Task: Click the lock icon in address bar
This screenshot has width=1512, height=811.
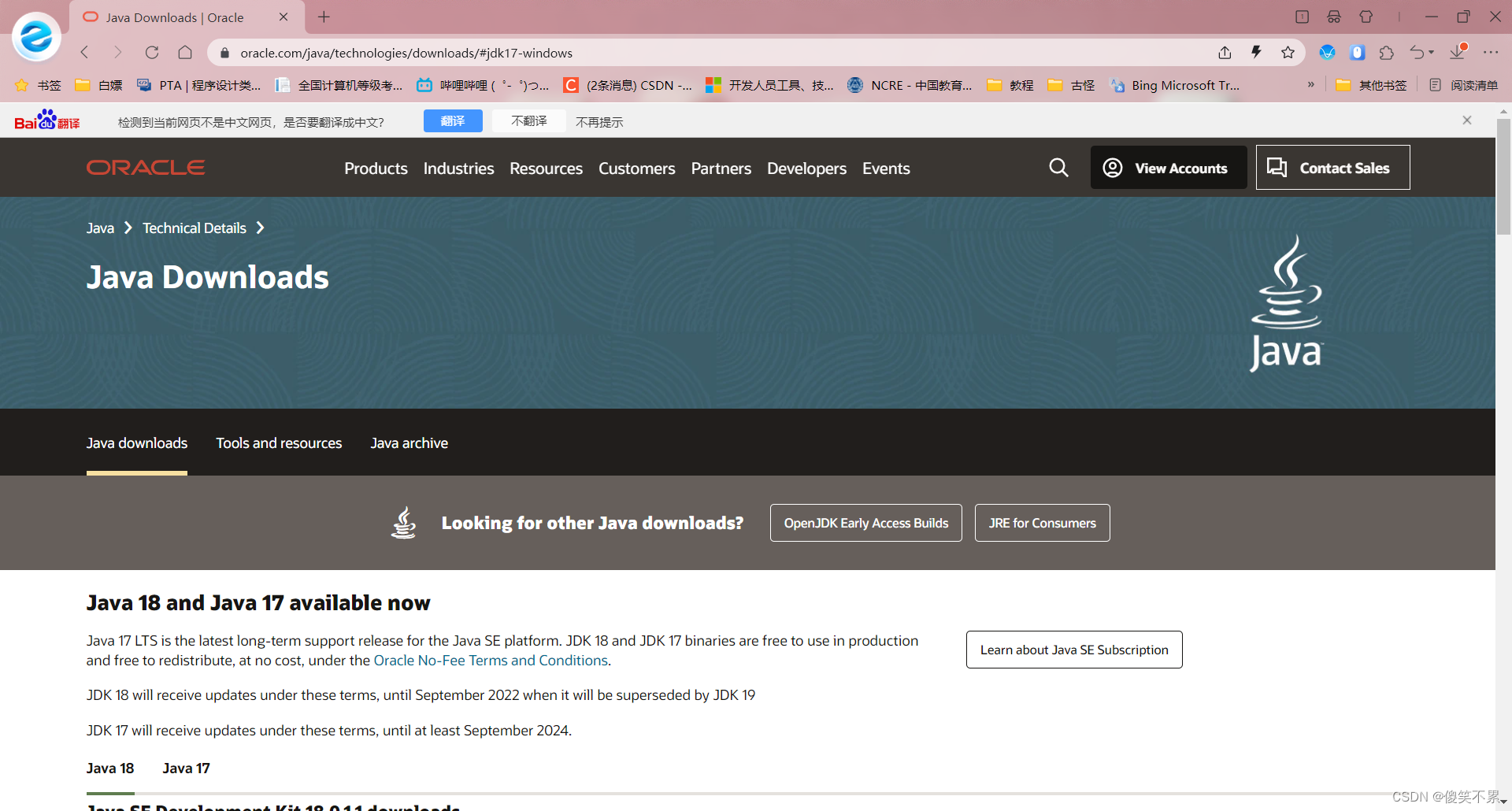Action: click(x=224, y=53)
